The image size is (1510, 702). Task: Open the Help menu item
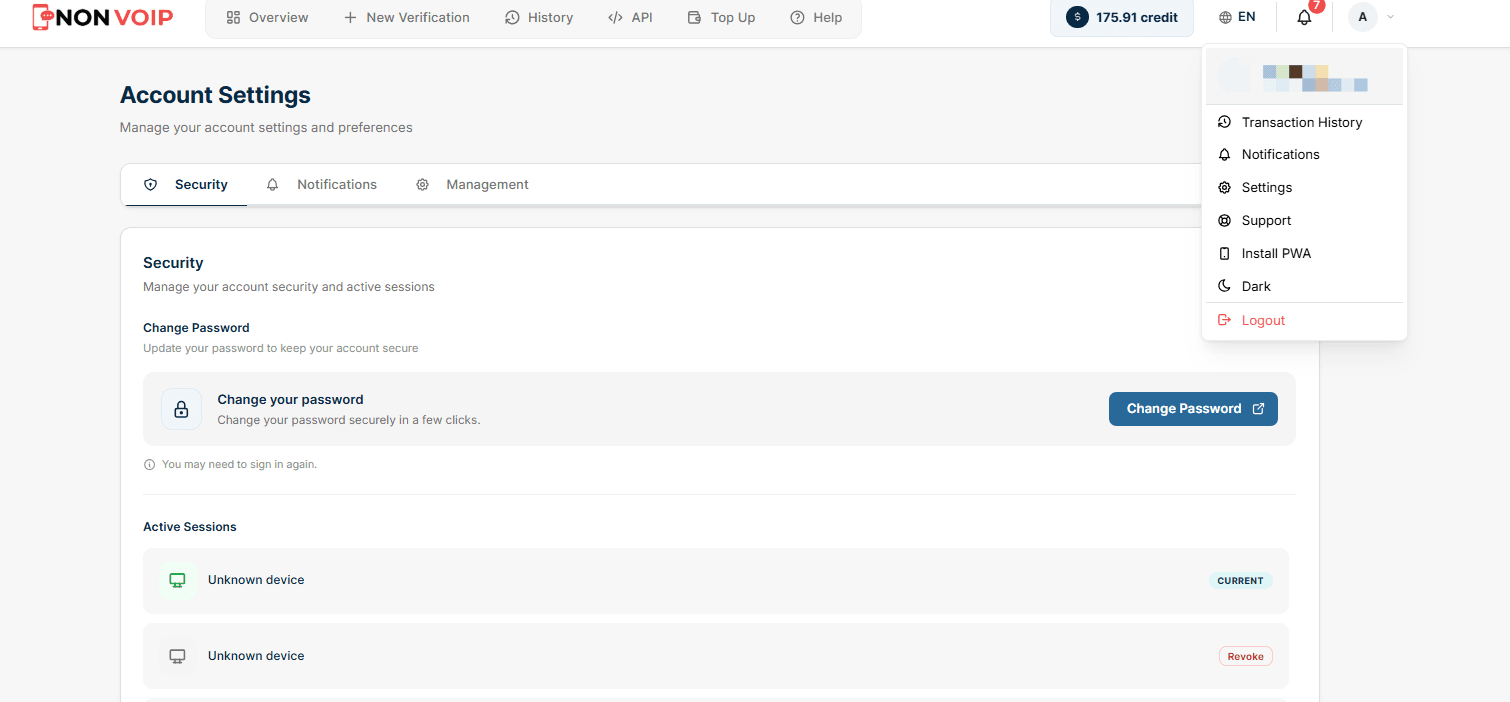816,18
